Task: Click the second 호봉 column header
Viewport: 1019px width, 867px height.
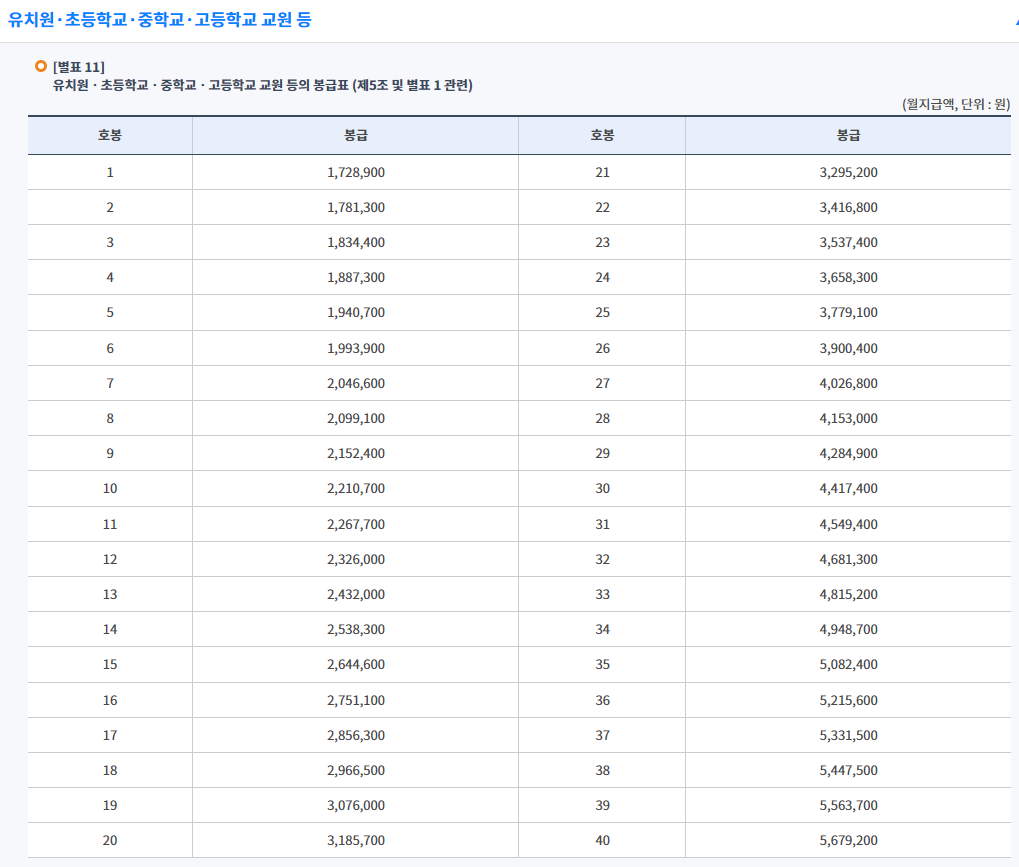Action: coord(602,135)
